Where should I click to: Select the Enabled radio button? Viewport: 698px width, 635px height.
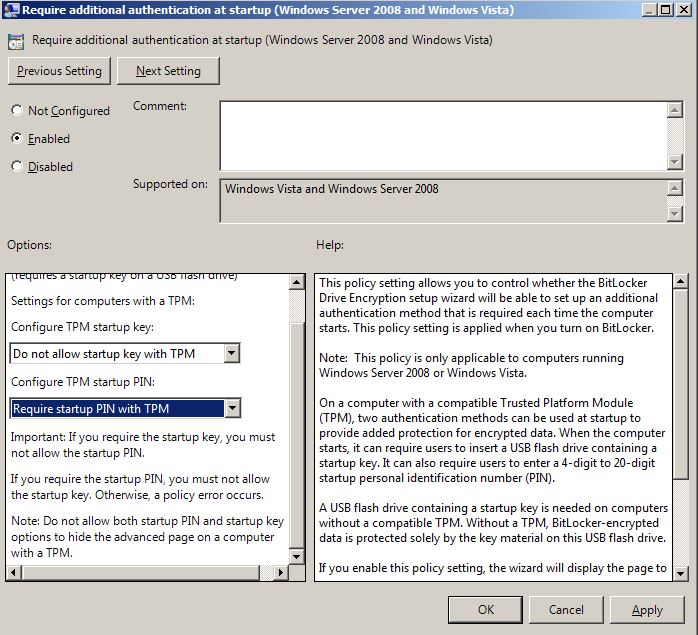click(17, 138)
